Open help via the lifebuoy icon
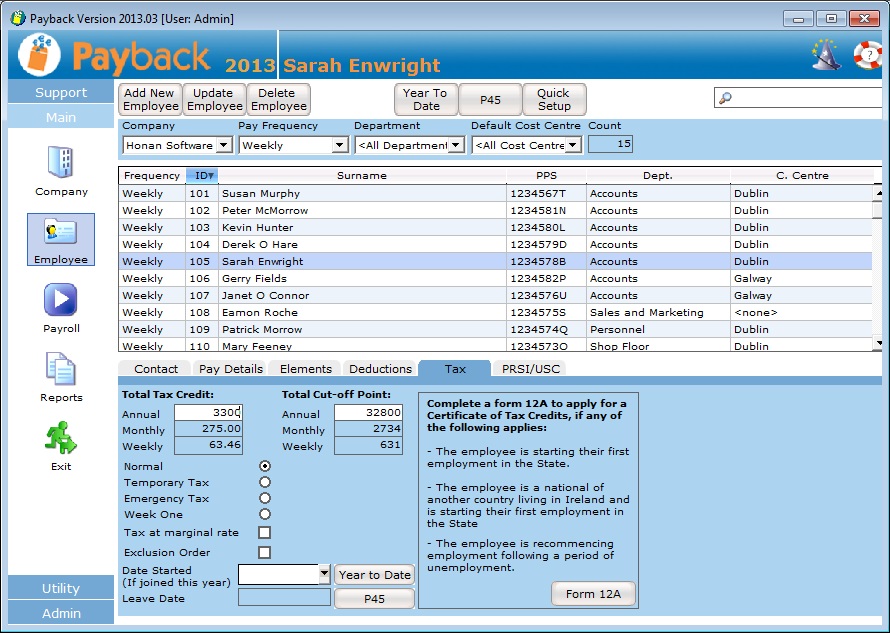890x633 pixels. (x=869, y=54)
